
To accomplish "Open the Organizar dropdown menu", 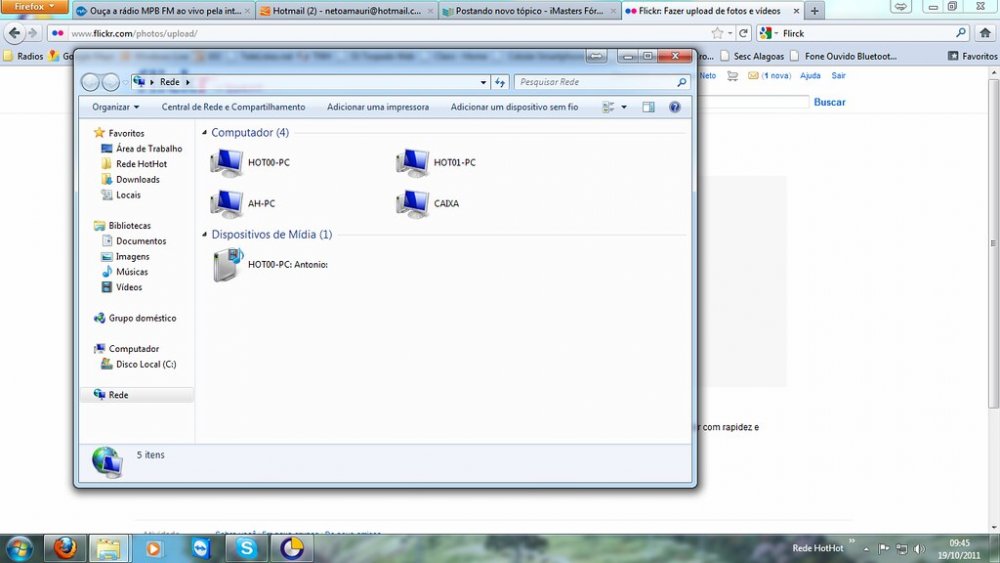I will [115, 107].
